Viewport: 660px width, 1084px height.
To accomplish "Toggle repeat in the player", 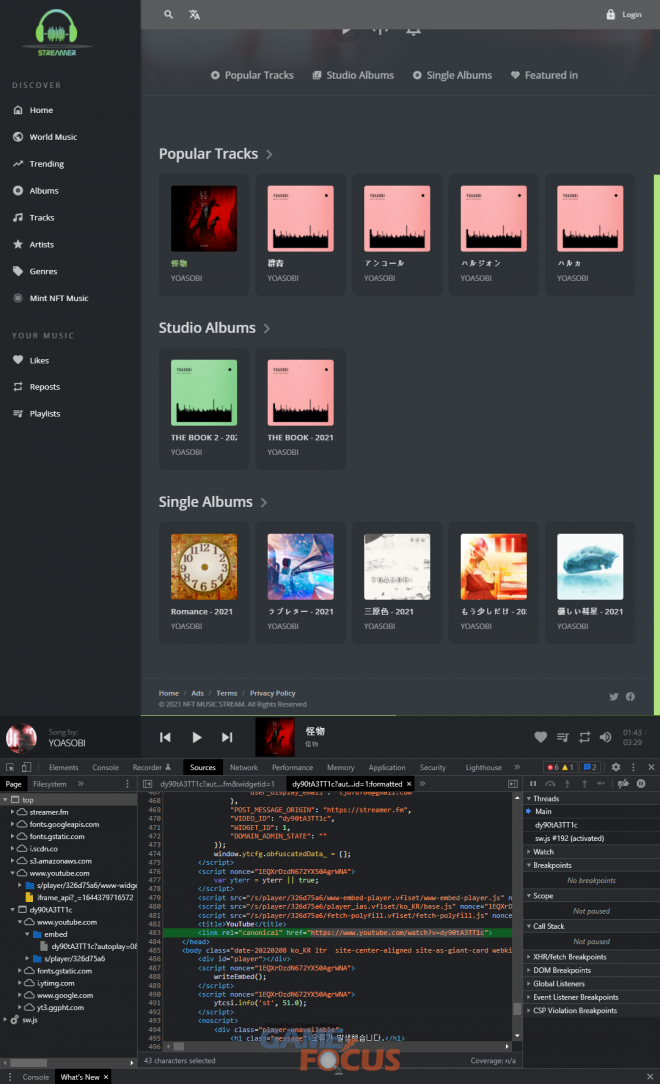I will [585, 738].
